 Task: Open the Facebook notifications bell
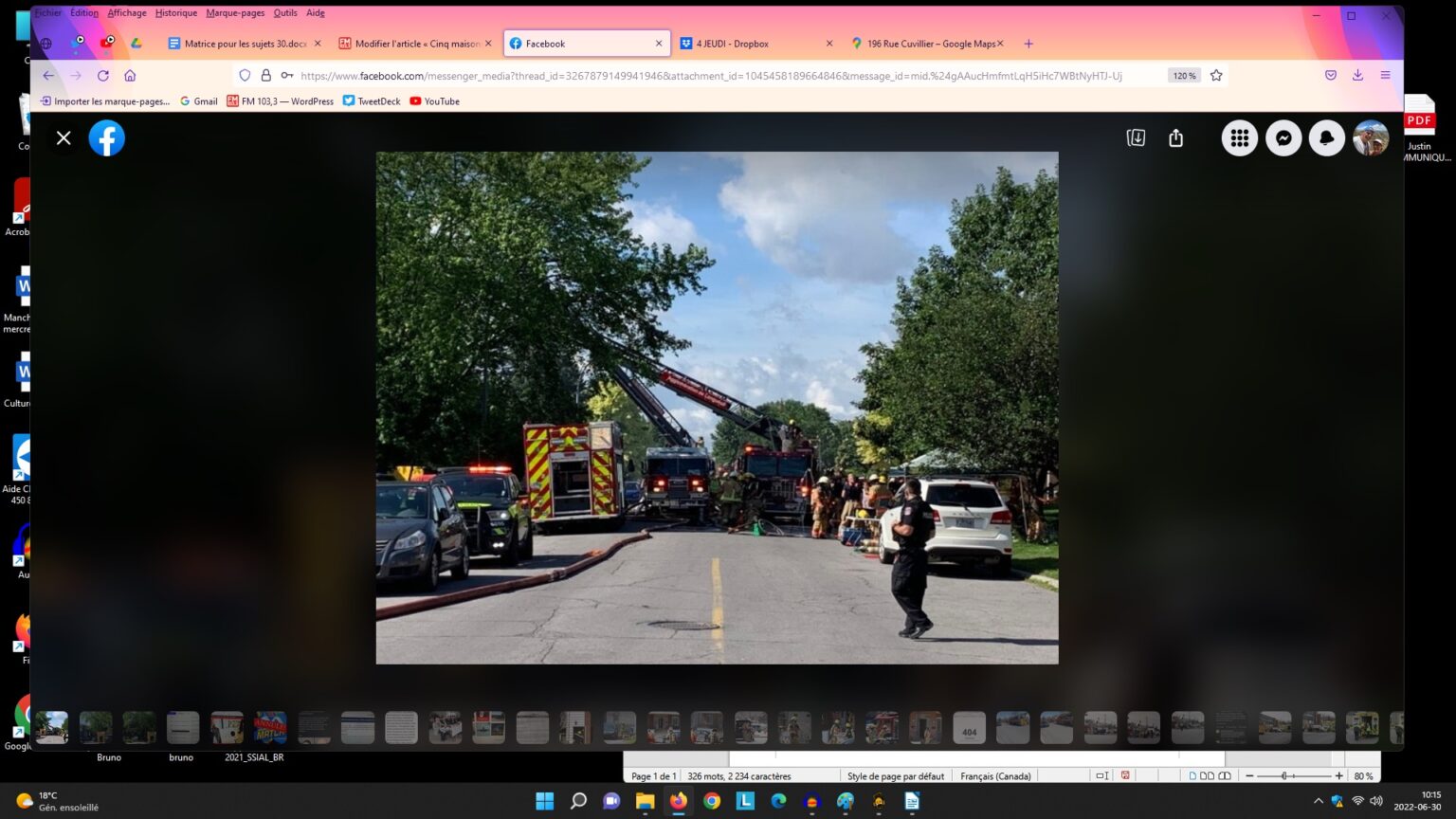pos(1326,138)
